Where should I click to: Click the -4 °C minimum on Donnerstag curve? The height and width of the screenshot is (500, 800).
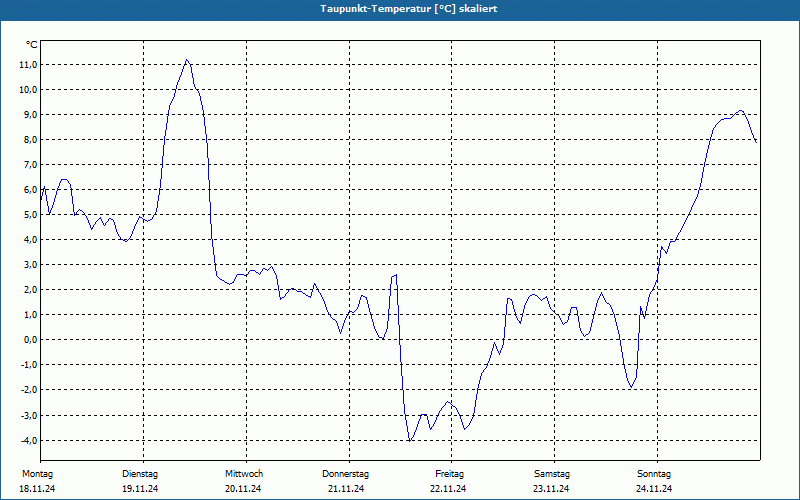tap(410, 441)
